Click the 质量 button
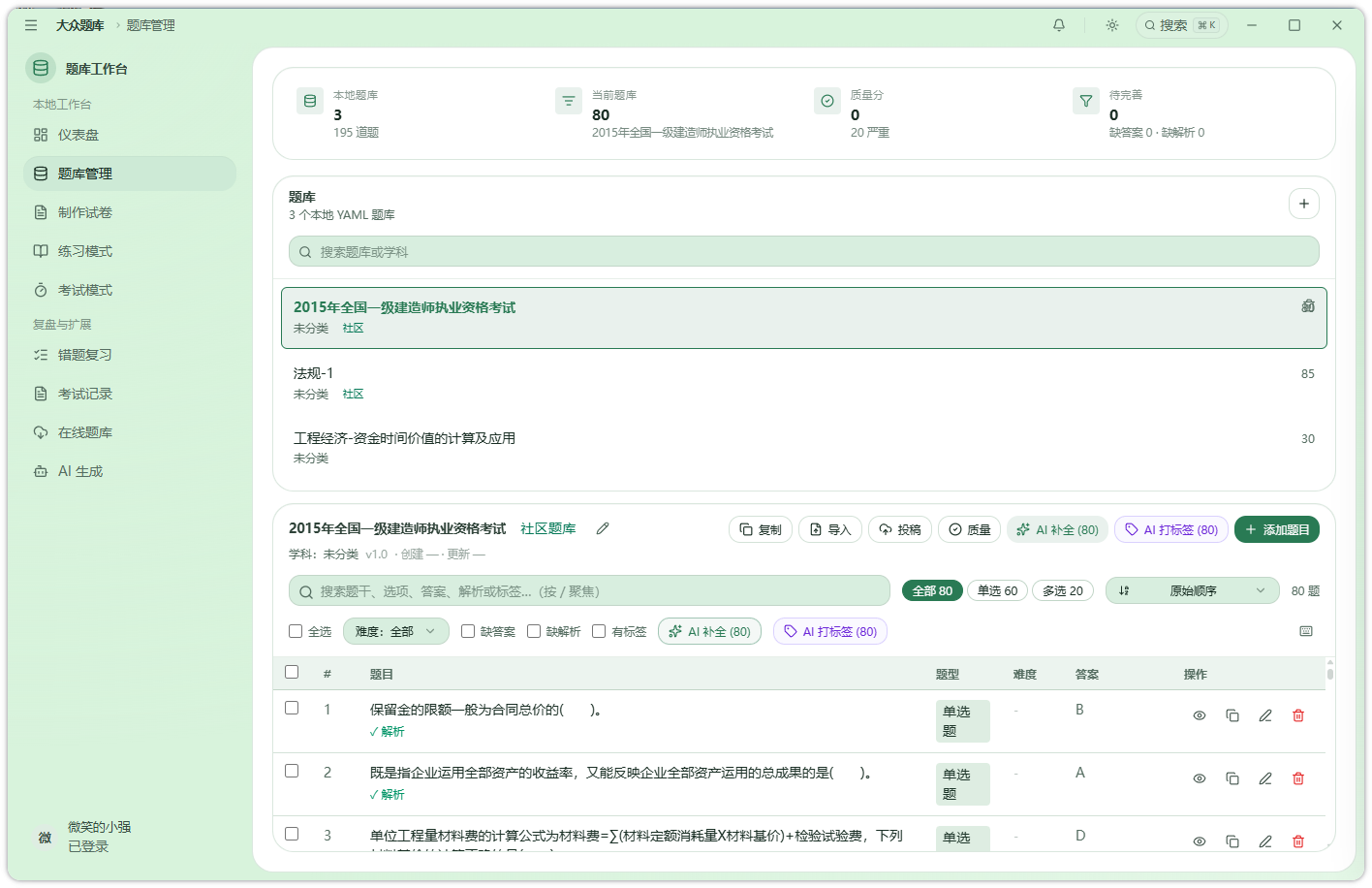The height and width of the screenshot is (888, 1372). pos(970,529)
